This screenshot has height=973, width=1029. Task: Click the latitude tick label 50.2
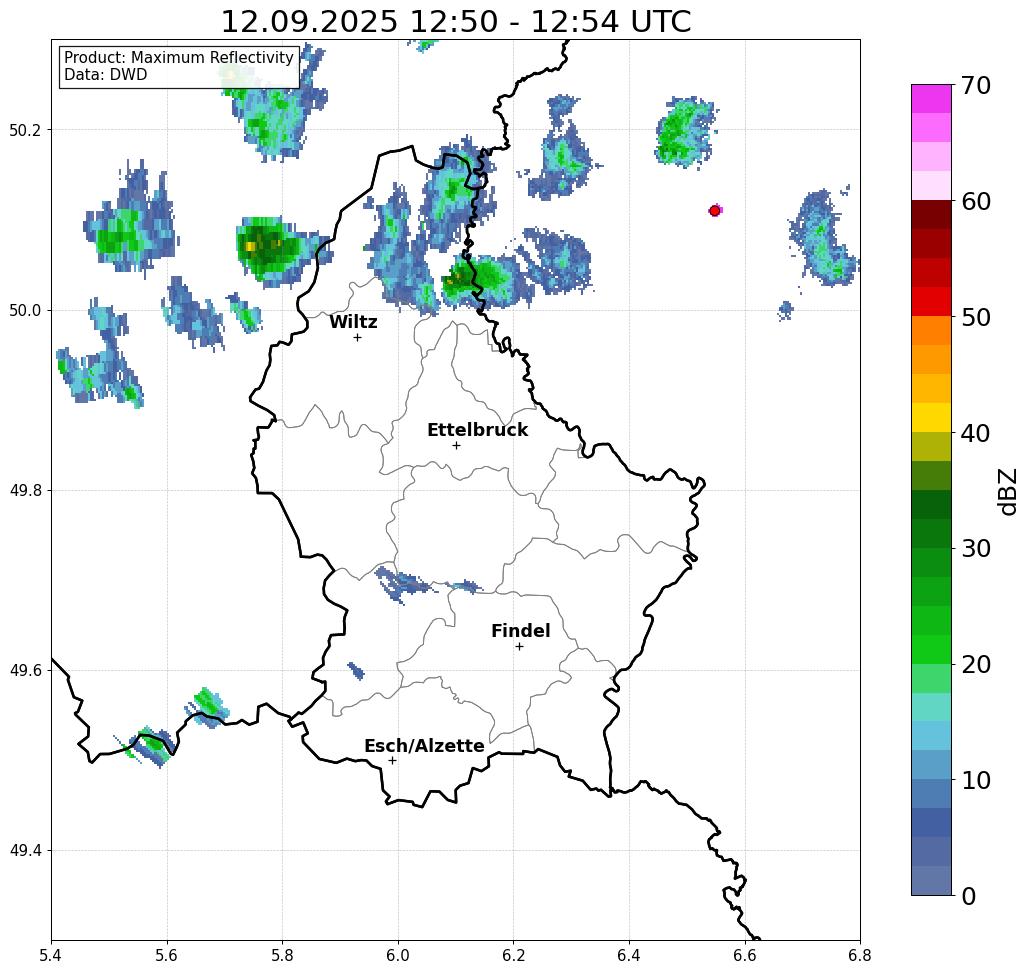[x=25, y=130]
